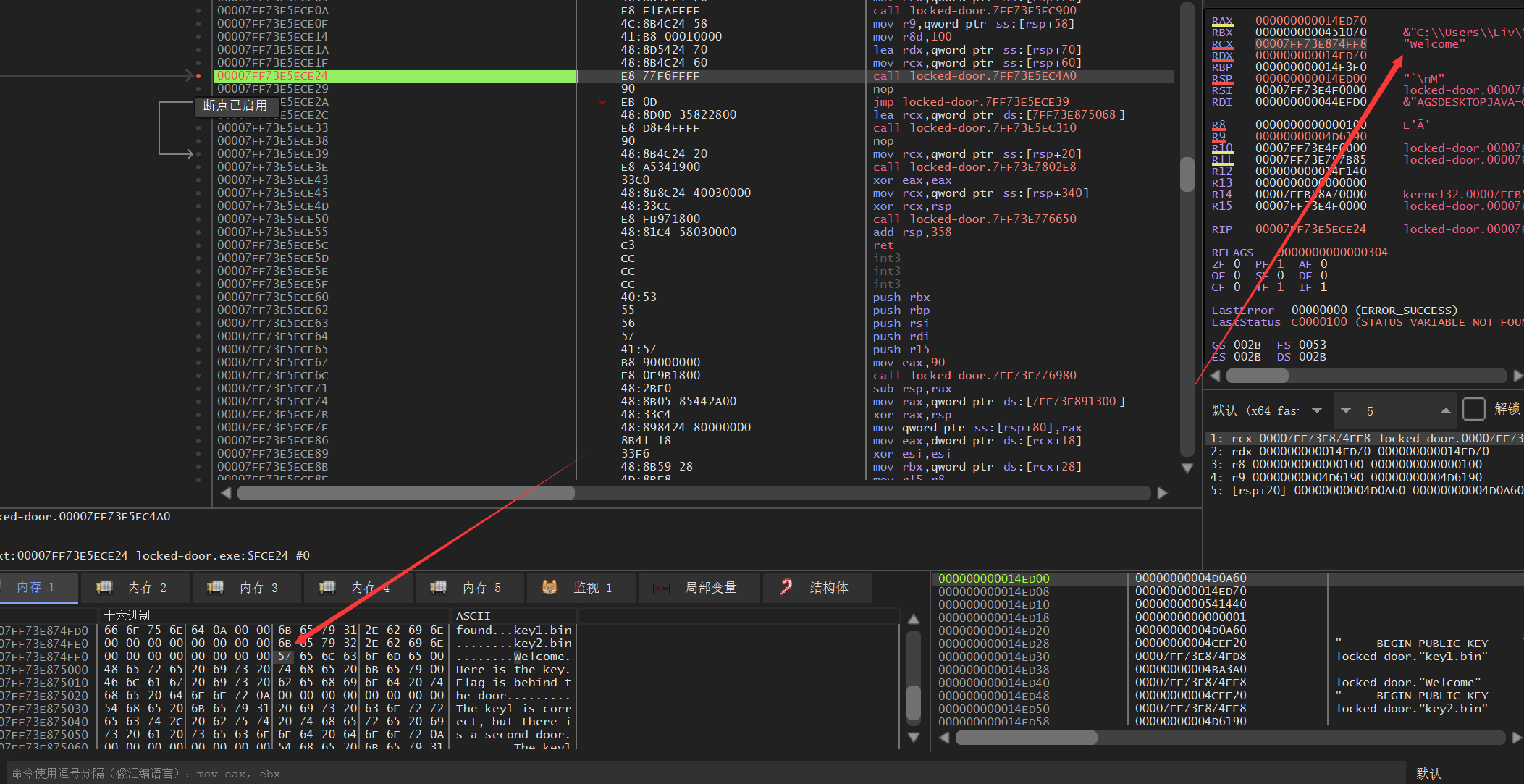
Task: Select the RCX register value 00007FF73E874FF8
Action: point(1311,44)
